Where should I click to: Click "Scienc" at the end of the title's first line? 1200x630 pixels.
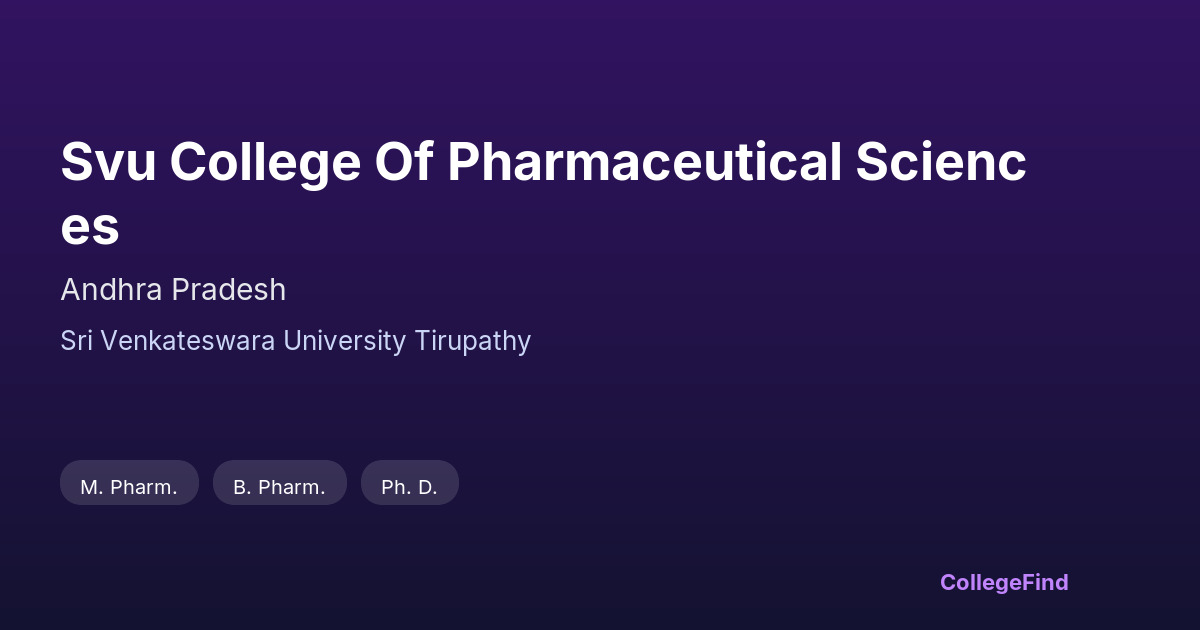[x=940, y=163]
